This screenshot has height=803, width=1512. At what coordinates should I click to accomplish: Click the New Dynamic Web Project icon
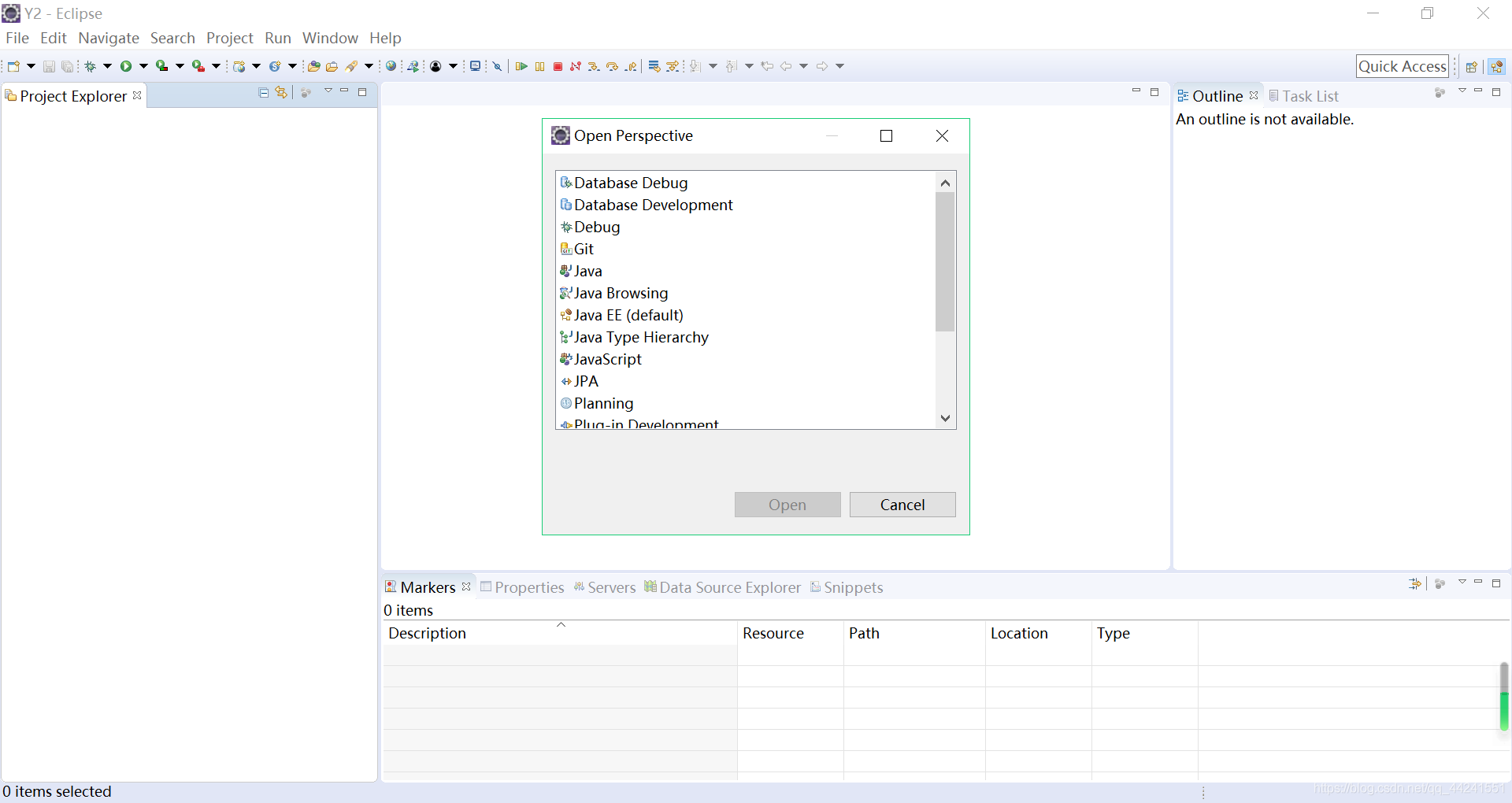[239, 66]
